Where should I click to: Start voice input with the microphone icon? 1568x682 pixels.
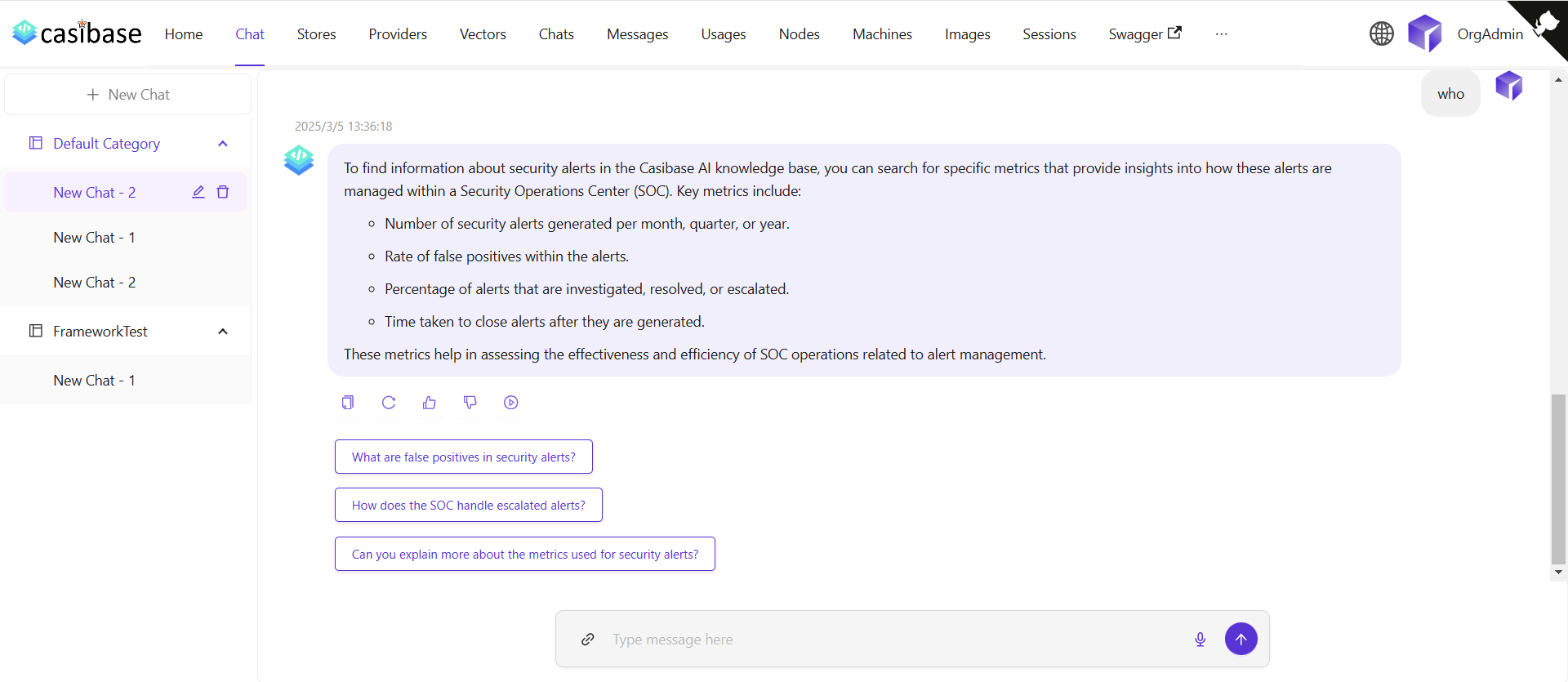click(1200, 640)
